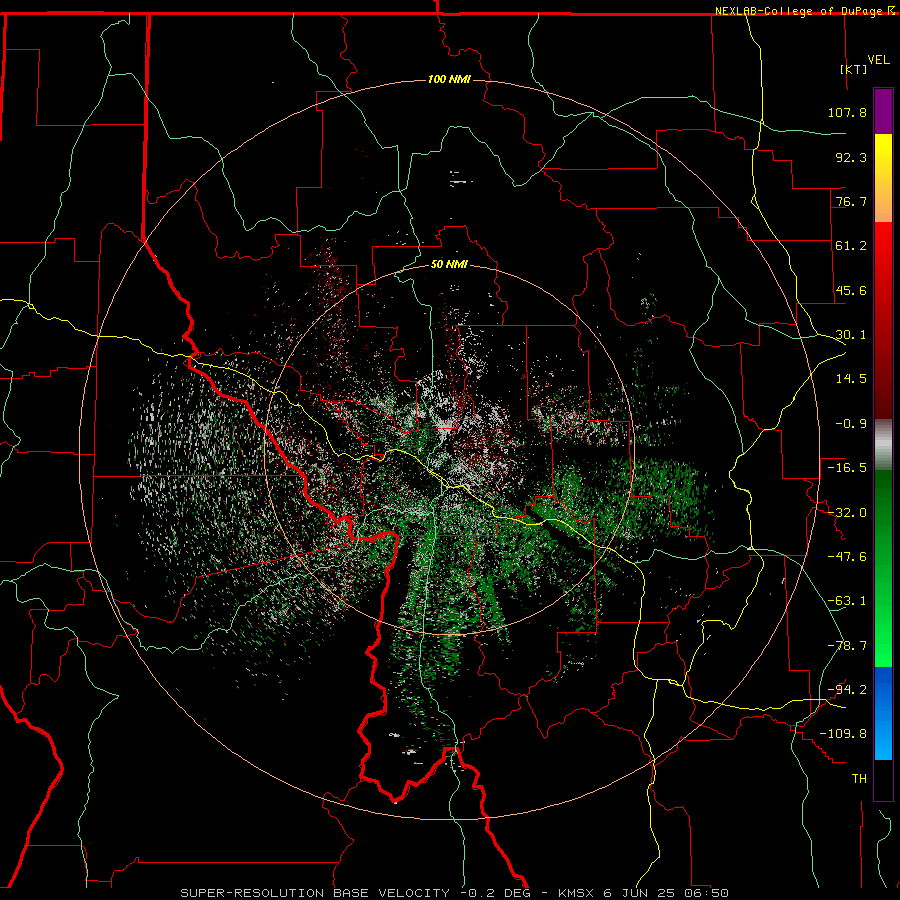Click the TH legend label
The image size is (900, 900).
(859, 778)
